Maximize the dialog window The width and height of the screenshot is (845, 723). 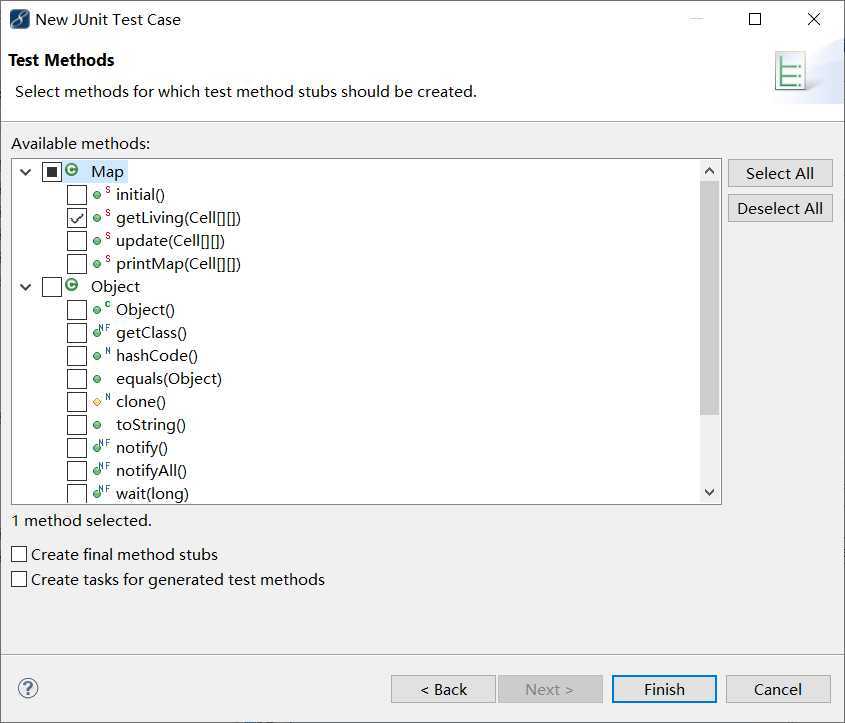click(755, 19)
